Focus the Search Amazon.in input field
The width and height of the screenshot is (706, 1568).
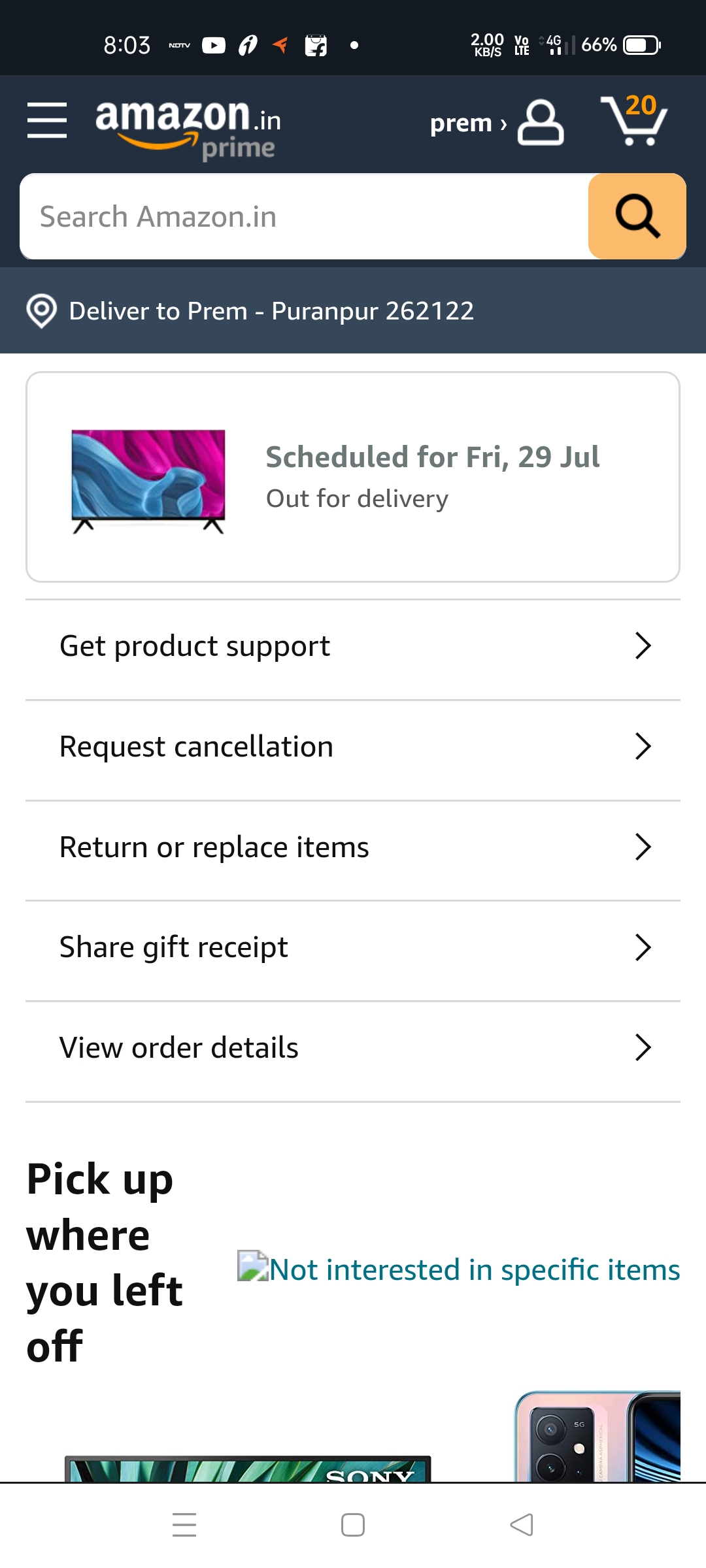304,217
